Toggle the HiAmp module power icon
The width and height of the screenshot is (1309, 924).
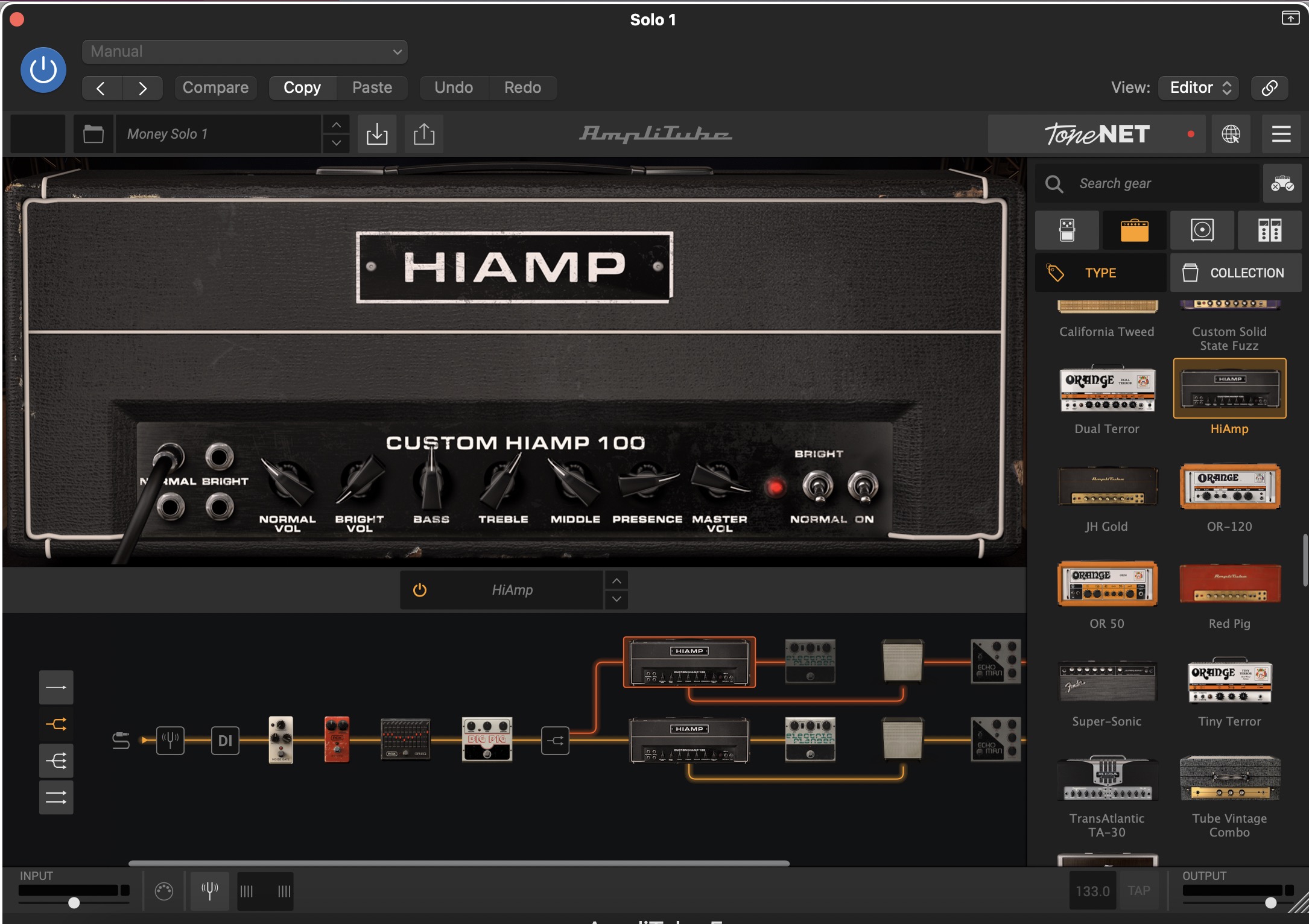[x=420, y=590]
